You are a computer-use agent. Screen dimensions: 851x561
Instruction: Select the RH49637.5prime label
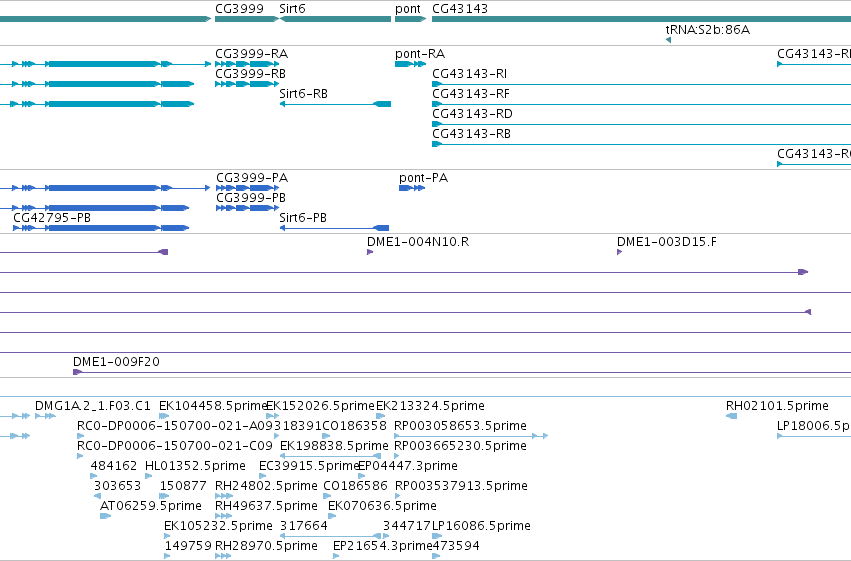pyautogui.click(x=266, y=506)
